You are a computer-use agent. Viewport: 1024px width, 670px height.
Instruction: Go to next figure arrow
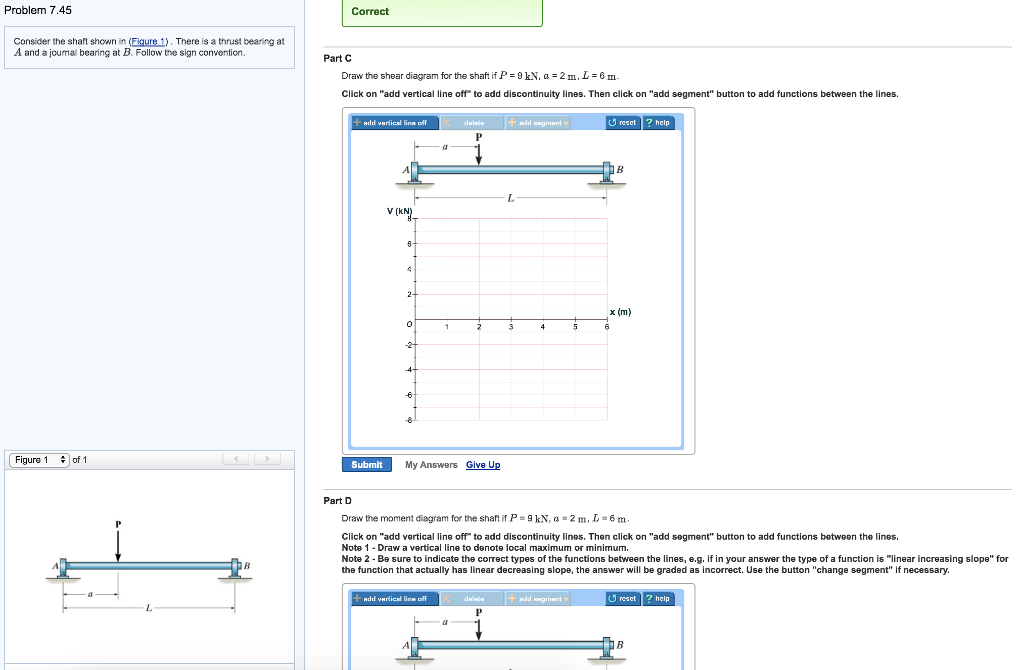point(267,459)
